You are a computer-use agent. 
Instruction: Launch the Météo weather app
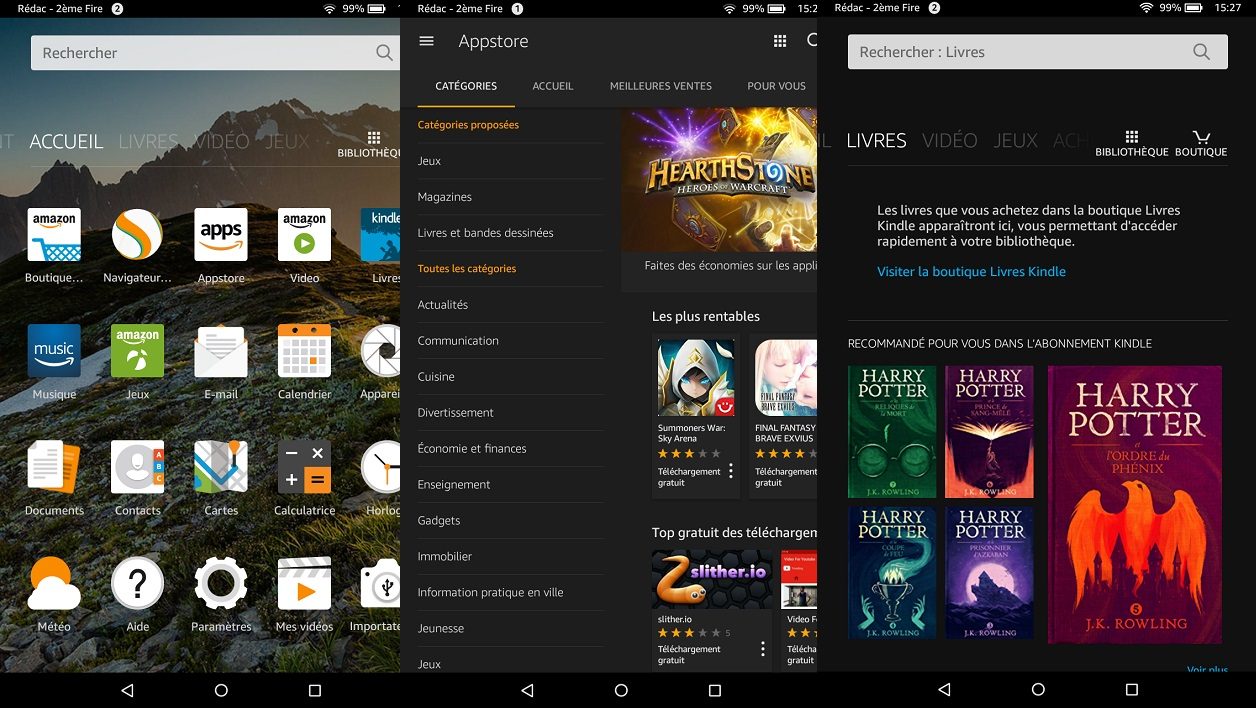click(54, 582)
